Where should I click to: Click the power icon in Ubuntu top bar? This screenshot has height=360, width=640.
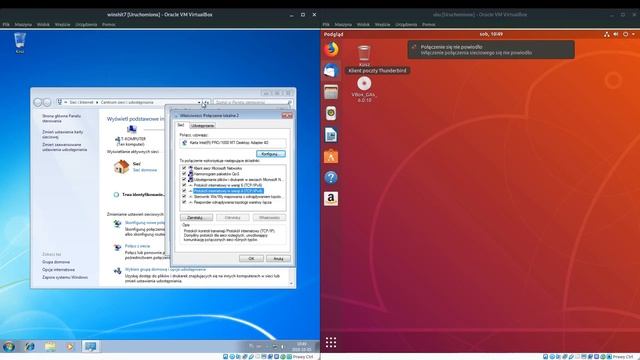(x=625, y=34)
